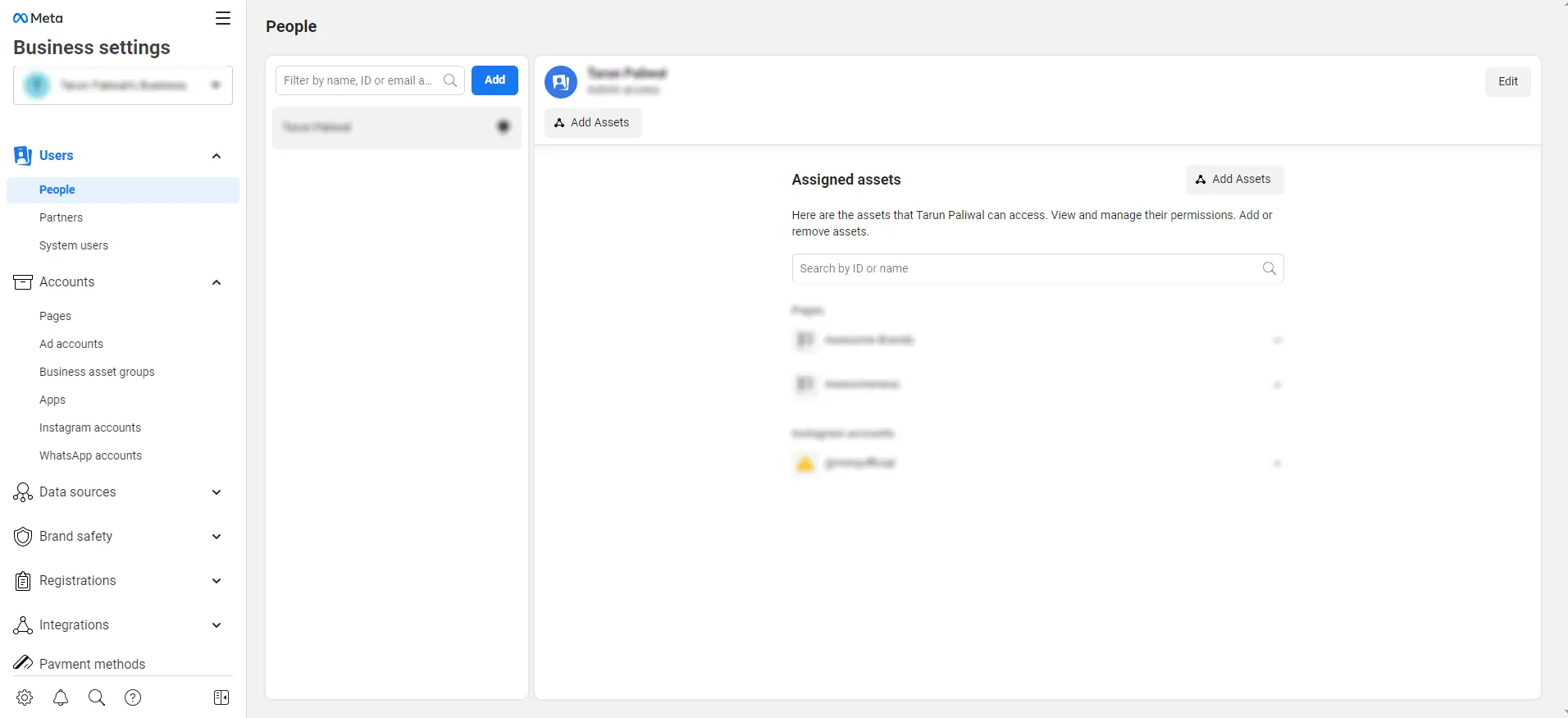Viewport: 1568px width, 718px height.
Task: Select the blurred person row in list
Action: click(397, 127)
